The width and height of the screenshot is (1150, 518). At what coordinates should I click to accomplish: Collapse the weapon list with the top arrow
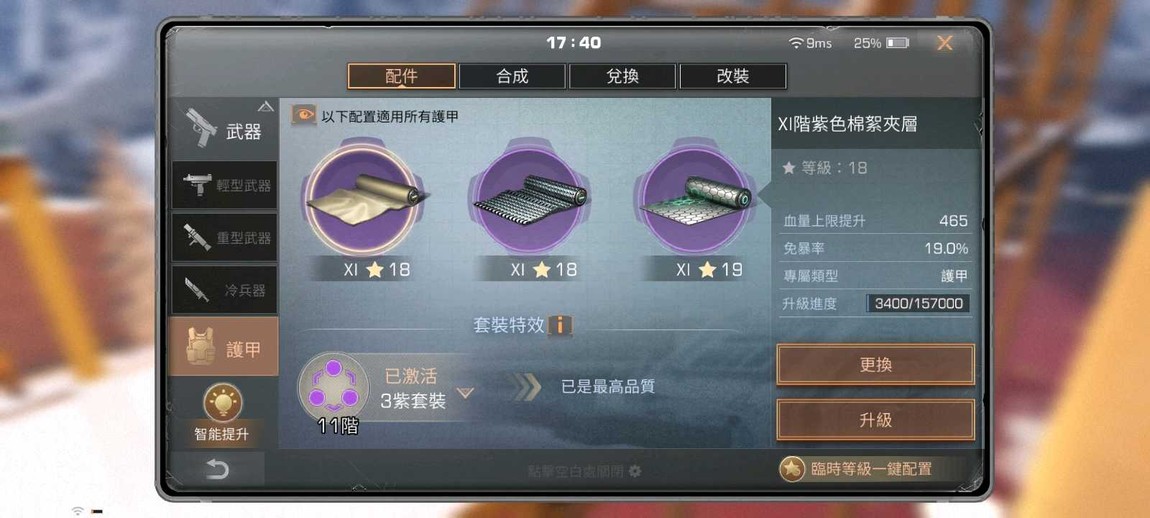click(265, 106)
